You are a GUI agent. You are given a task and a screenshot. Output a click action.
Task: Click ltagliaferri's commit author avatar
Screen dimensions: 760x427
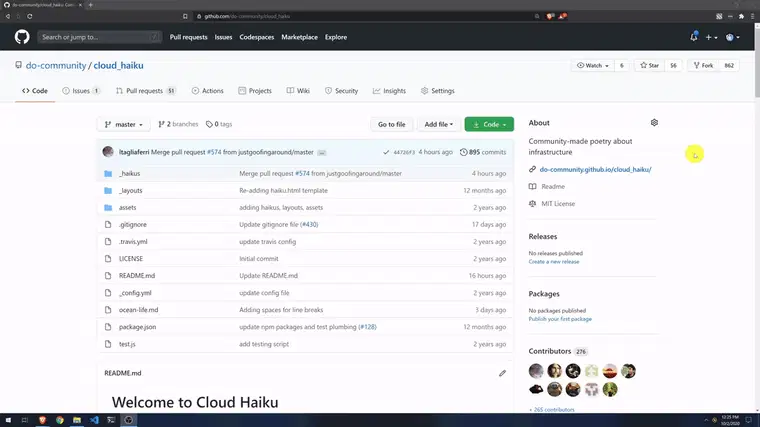click(x=108, y=152)
